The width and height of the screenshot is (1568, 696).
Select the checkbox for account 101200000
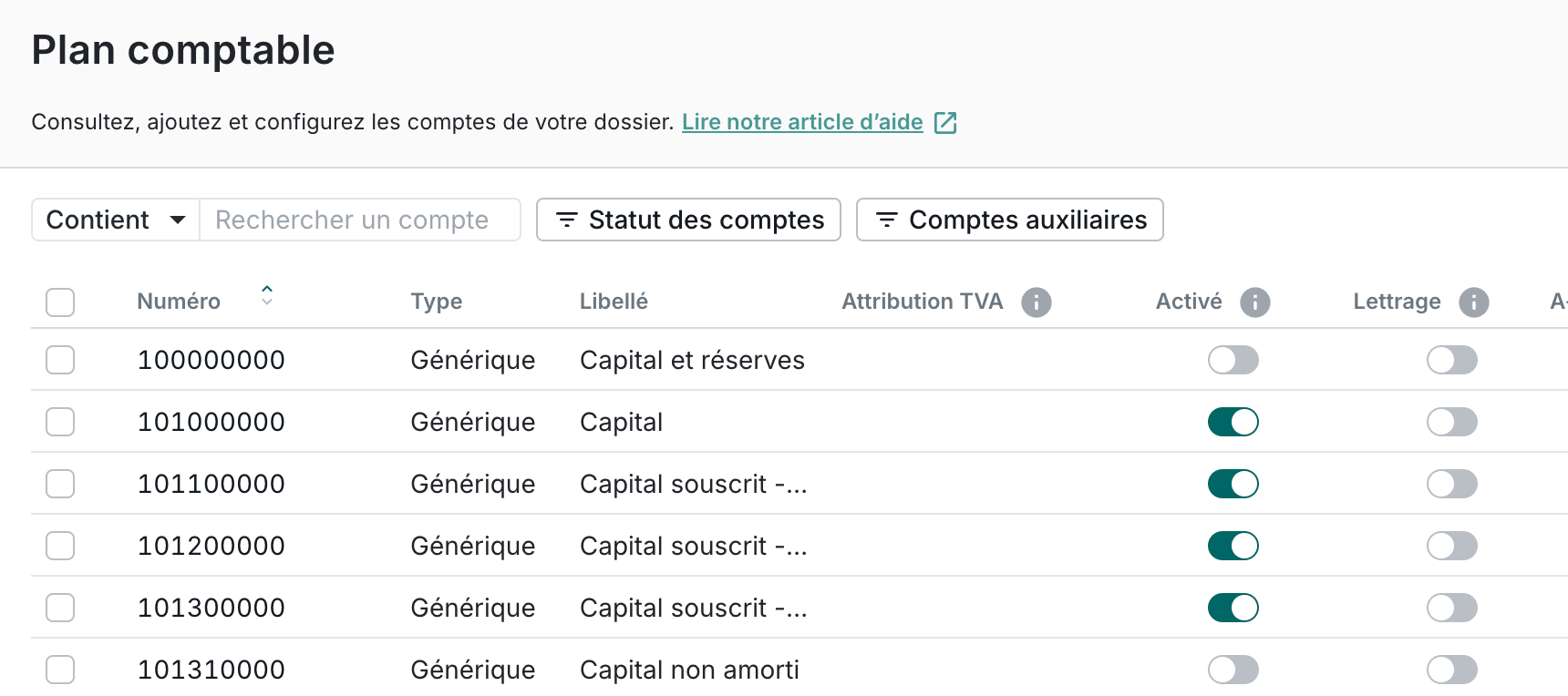(60, 546)
